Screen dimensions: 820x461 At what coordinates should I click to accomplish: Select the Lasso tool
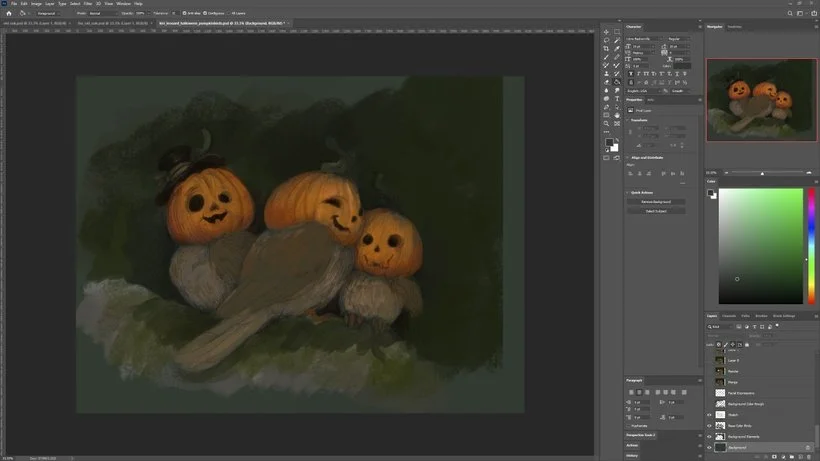[x=607, y=40]
